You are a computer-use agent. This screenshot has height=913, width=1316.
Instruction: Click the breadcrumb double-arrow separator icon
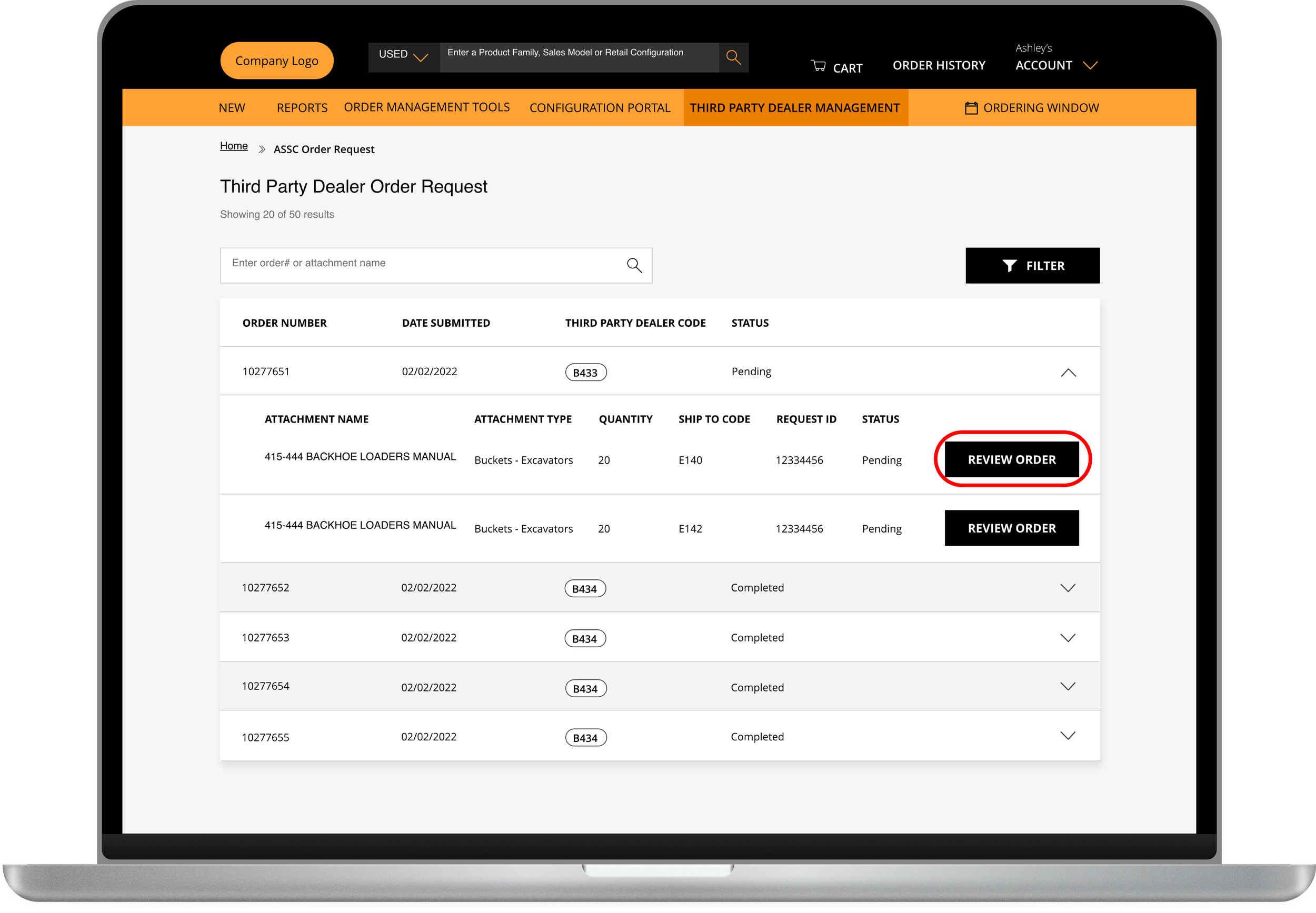coord(262,149)
